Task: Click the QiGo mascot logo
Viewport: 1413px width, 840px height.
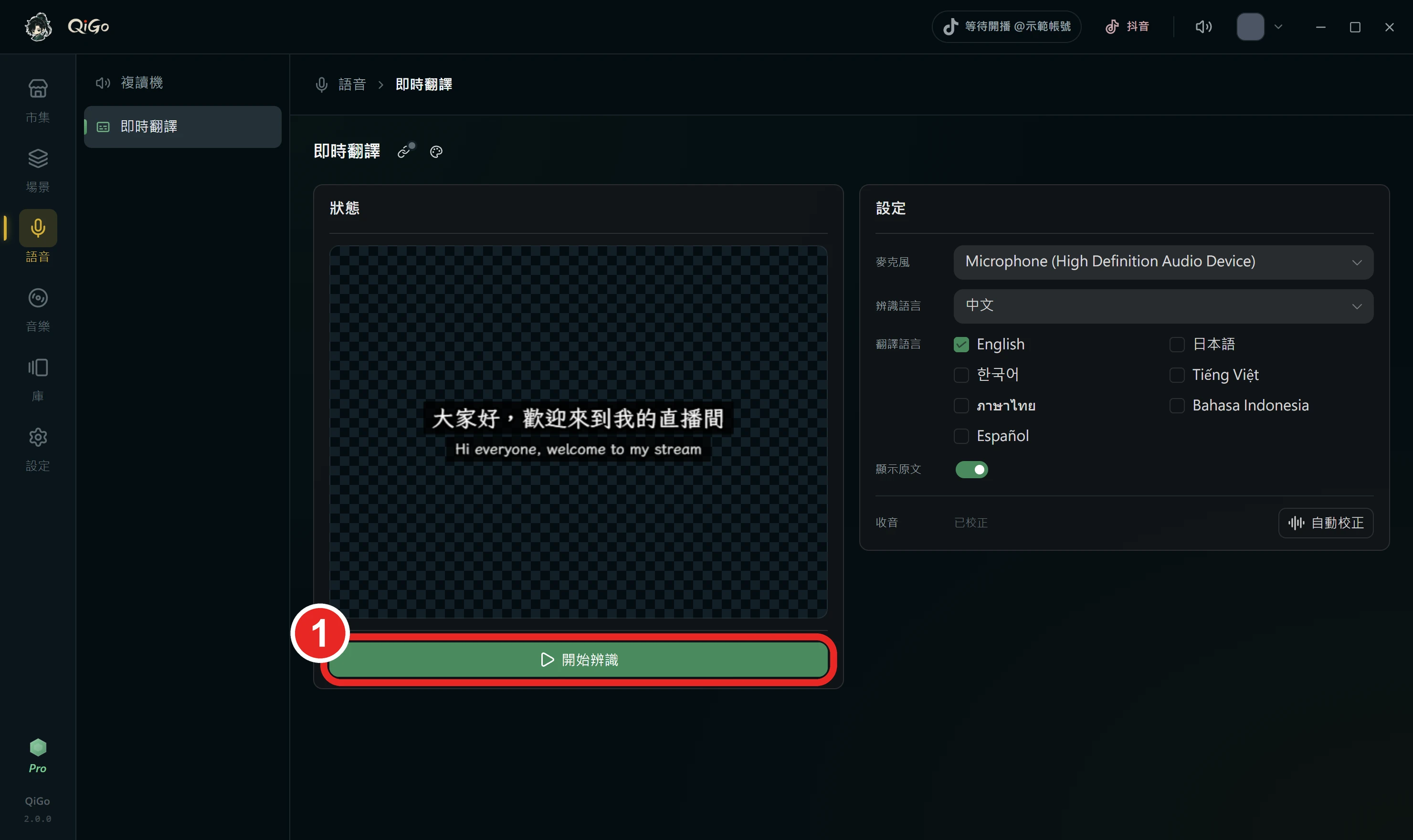Action: (x=39, y=27)
